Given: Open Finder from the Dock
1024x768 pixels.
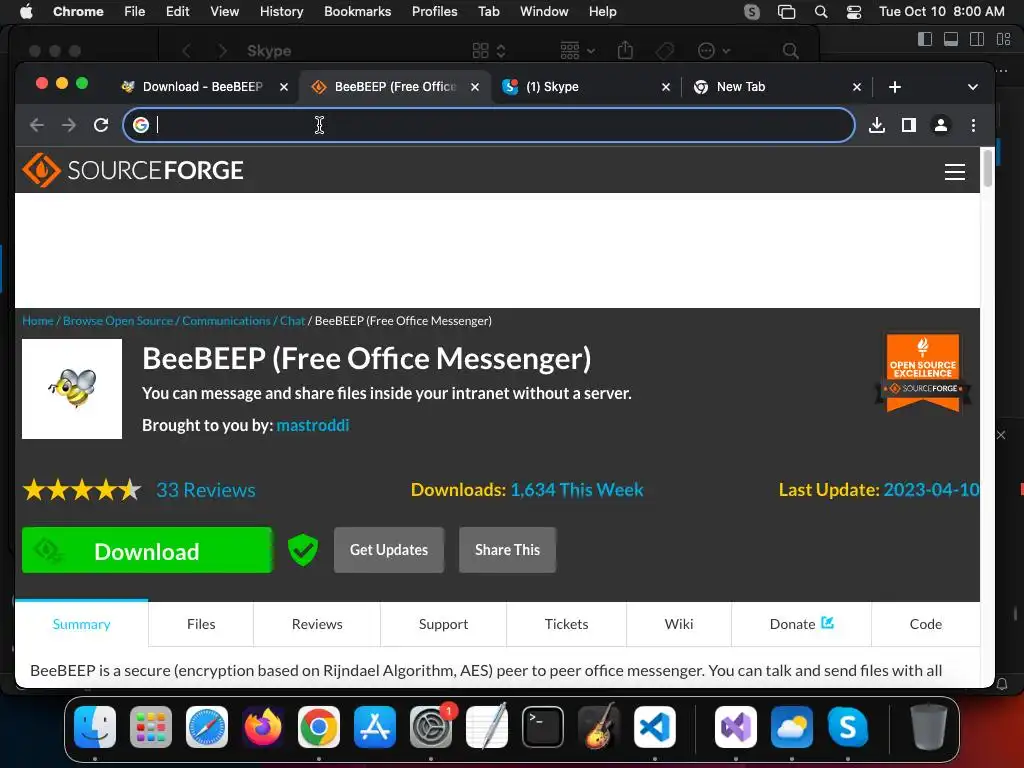Looking at the screenshot, I should [95, 727].
